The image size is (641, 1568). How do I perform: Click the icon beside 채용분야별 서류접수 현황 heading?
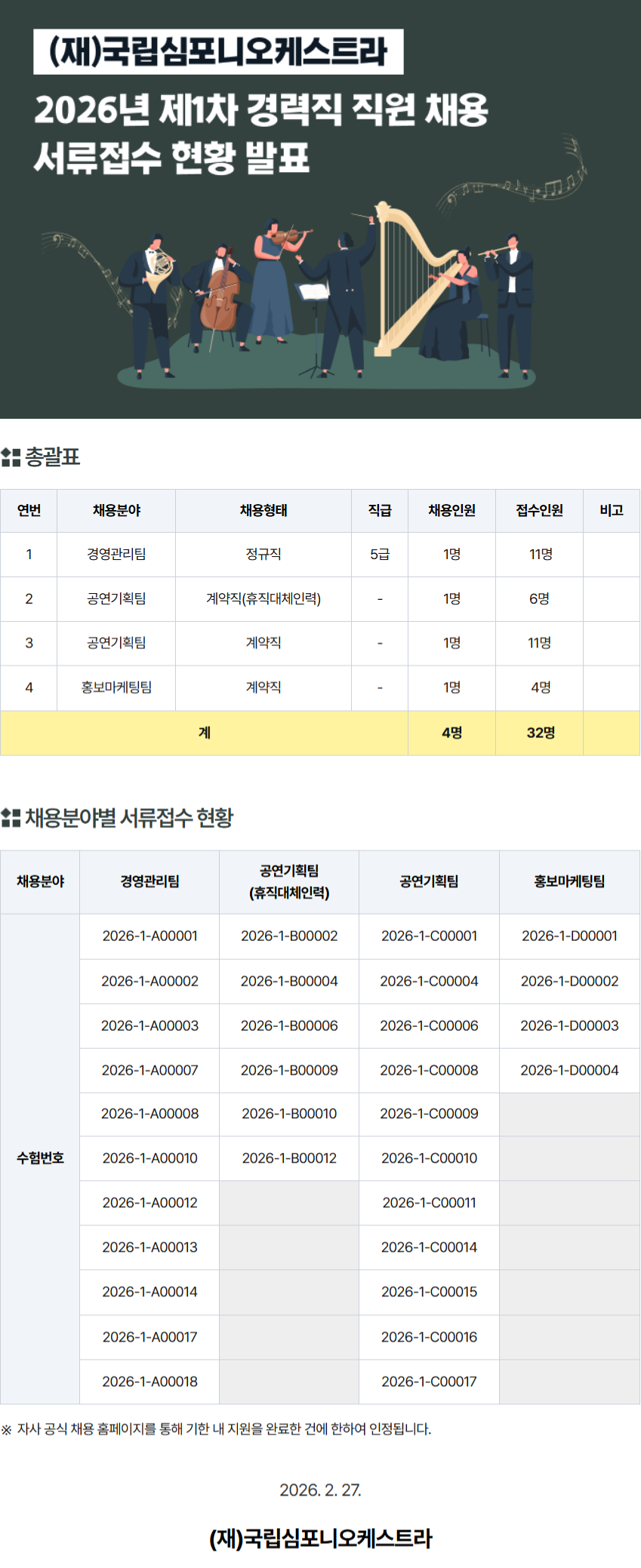pyautogui.click(x=11, y=818)
